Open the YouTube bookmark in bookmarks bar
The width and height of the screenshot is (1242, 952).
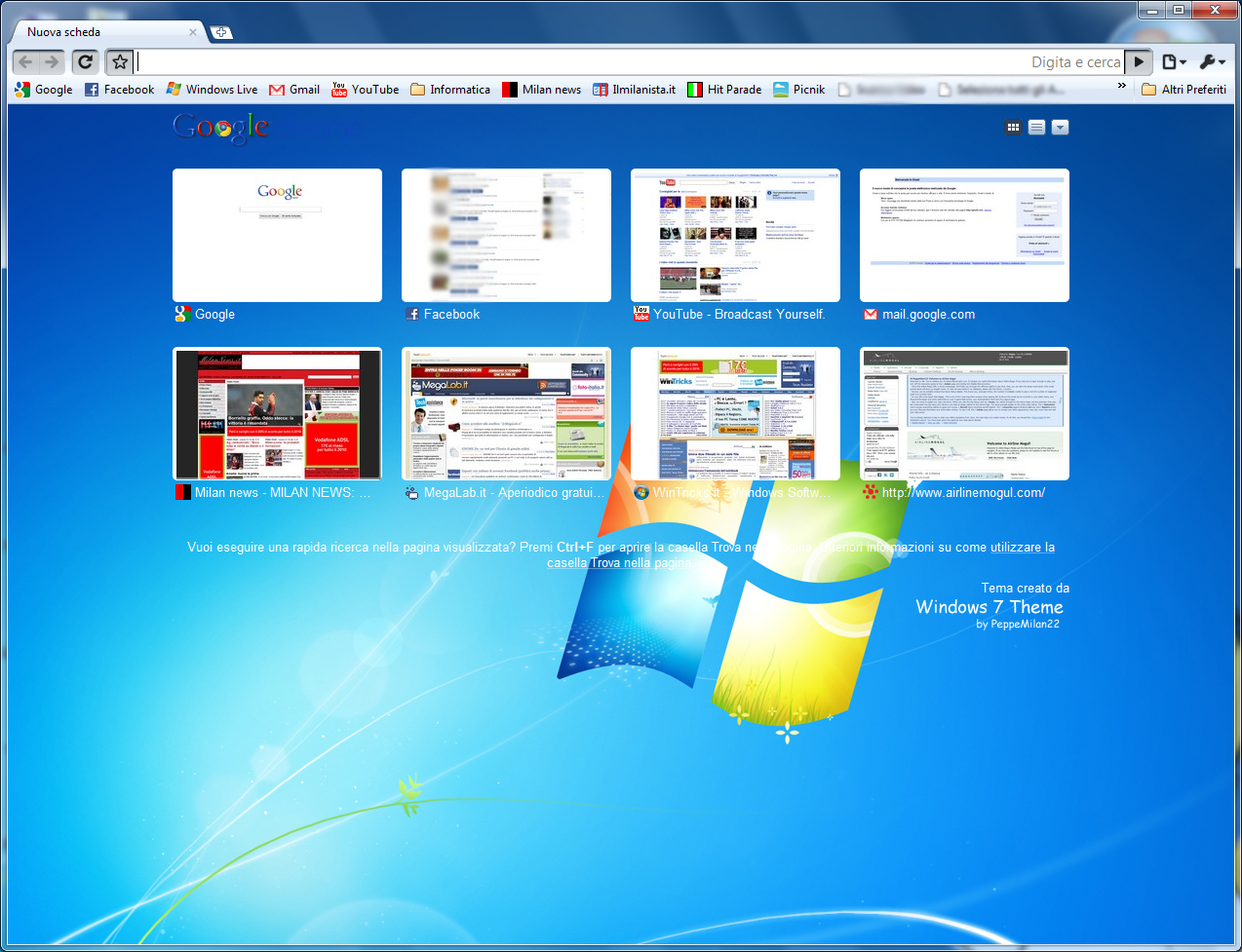366,90
